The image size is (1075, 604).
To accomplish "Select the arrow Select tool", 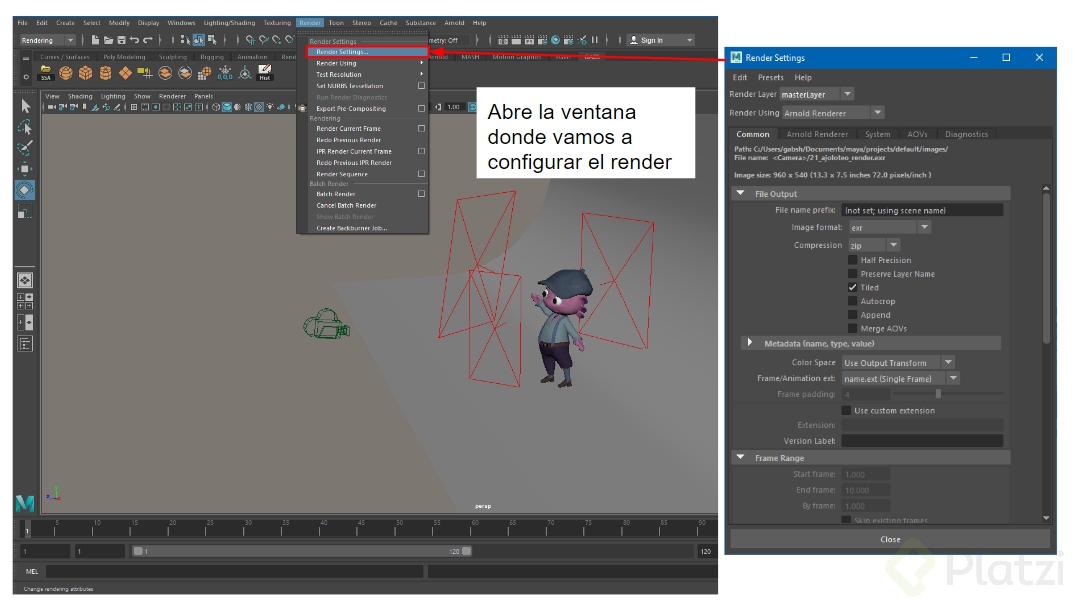I will coord(25,106).
